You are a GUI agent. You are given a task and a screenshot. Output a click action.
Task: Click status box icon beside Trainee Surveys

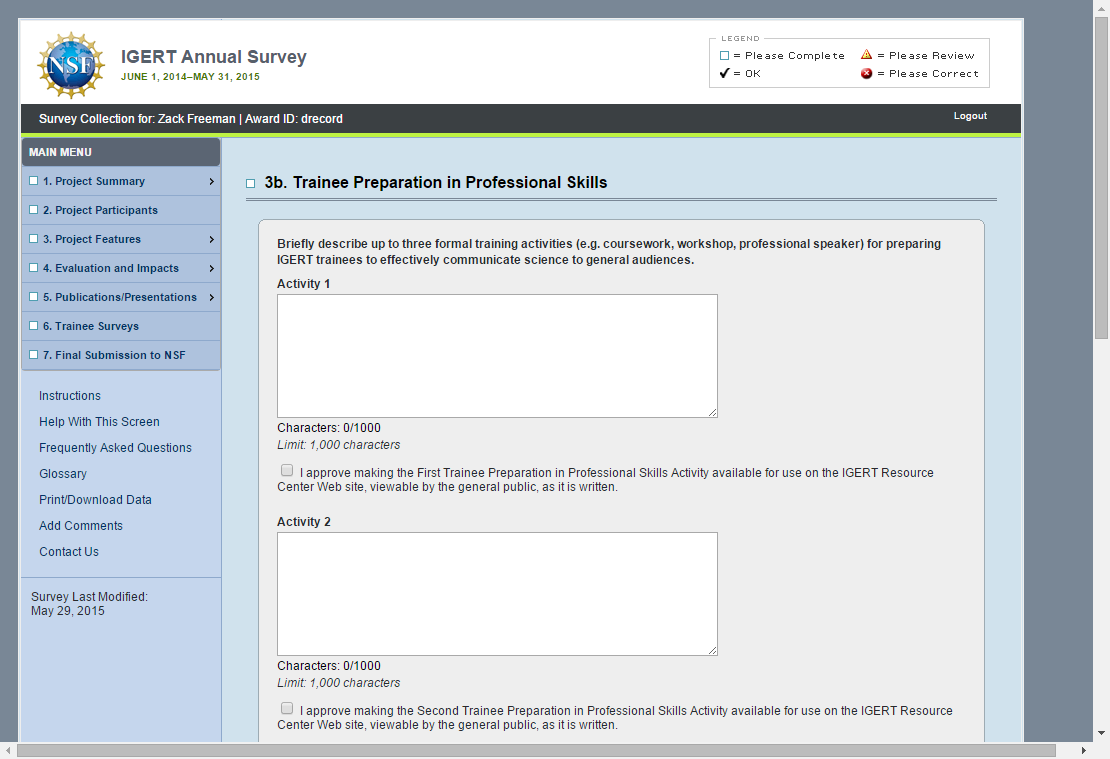(34, 326)
